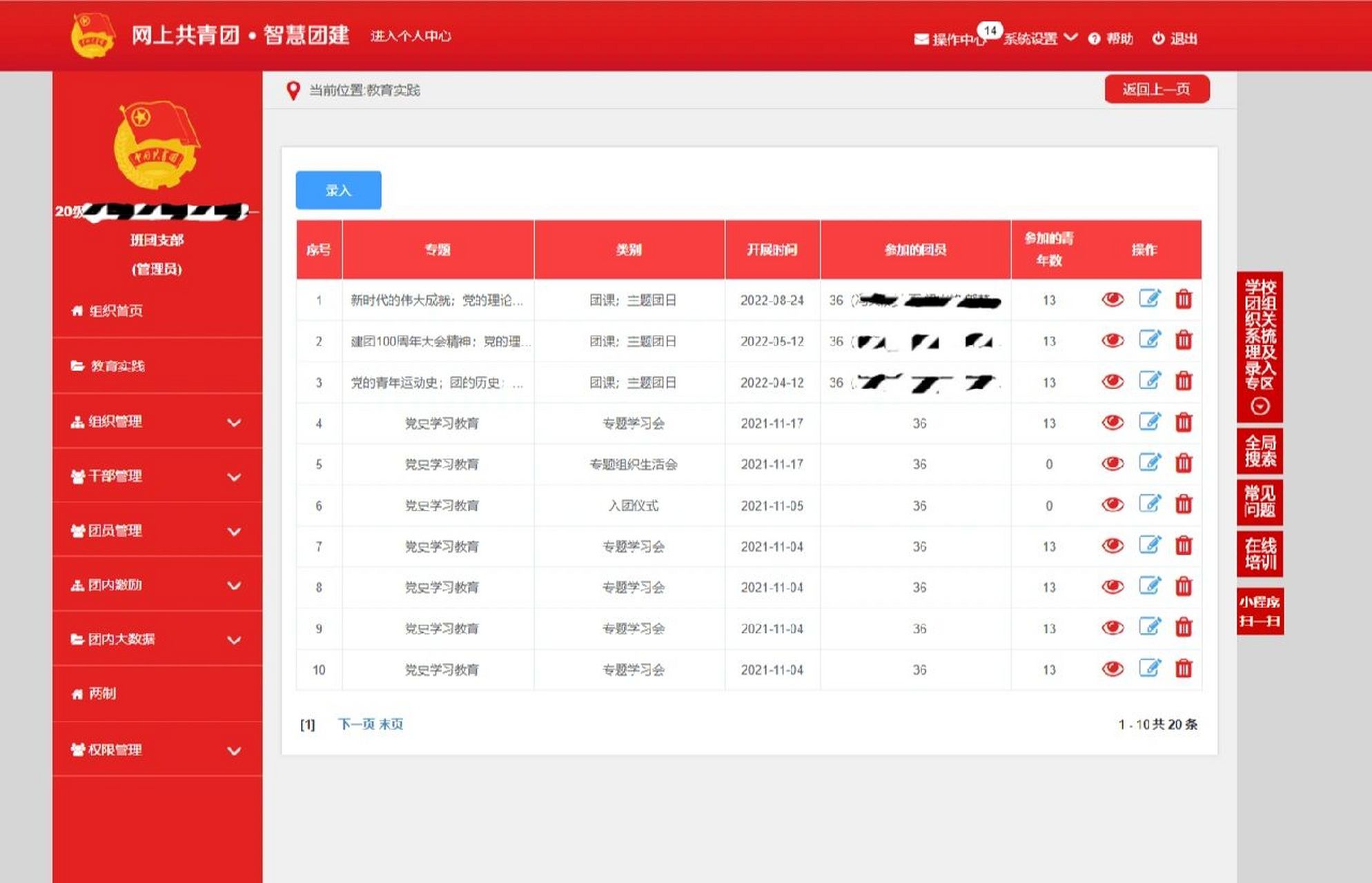Click the location pin icon beside 当前位置

point(294,89)
